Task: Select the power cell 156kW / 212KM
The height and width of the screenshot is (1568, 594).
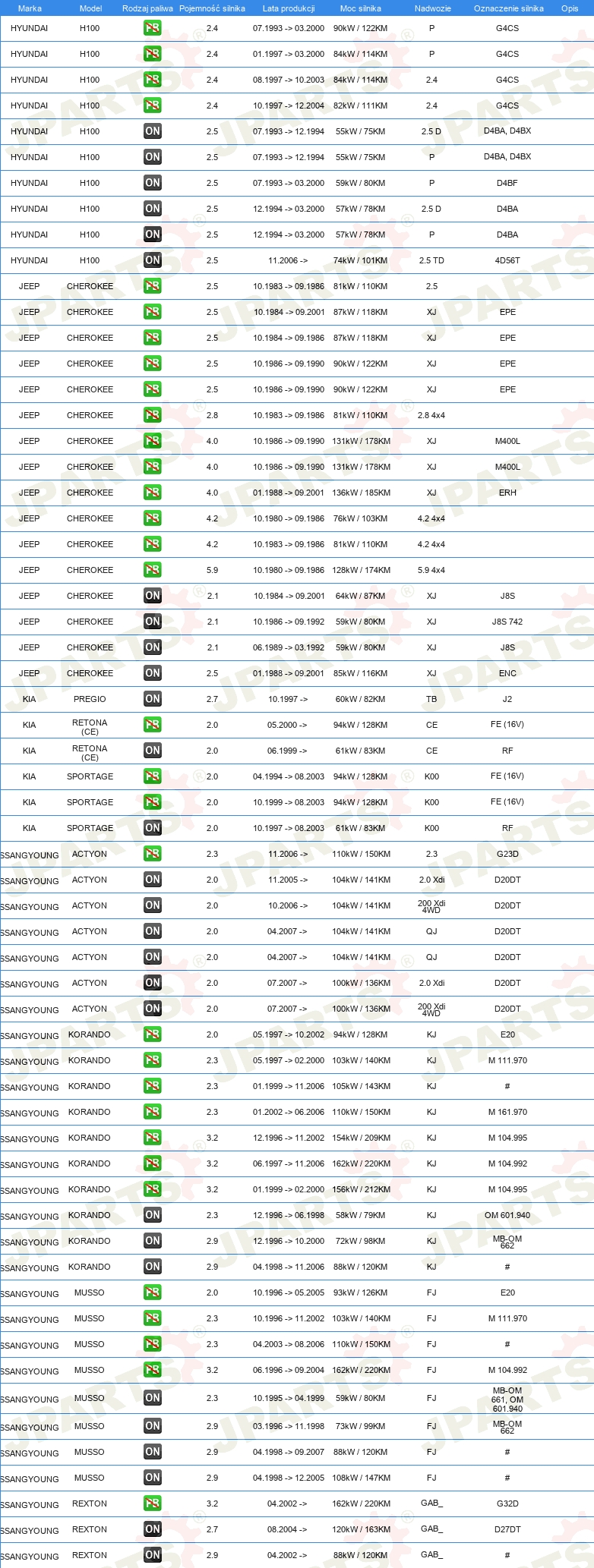Action: coord(361,1189)
